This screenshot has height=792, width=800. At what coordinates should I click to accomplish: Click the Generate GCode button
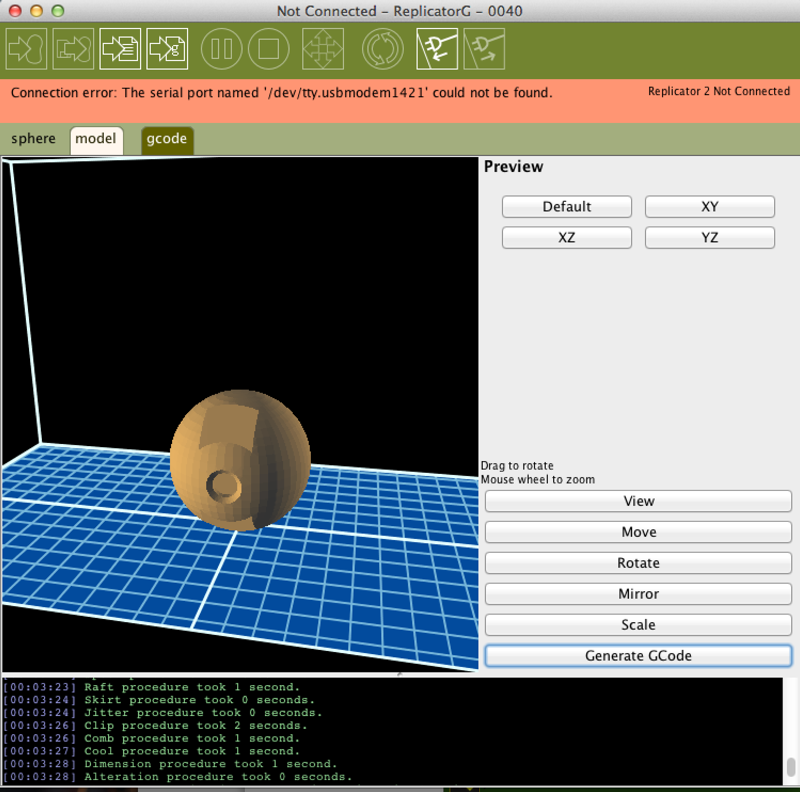coord(638,656)
